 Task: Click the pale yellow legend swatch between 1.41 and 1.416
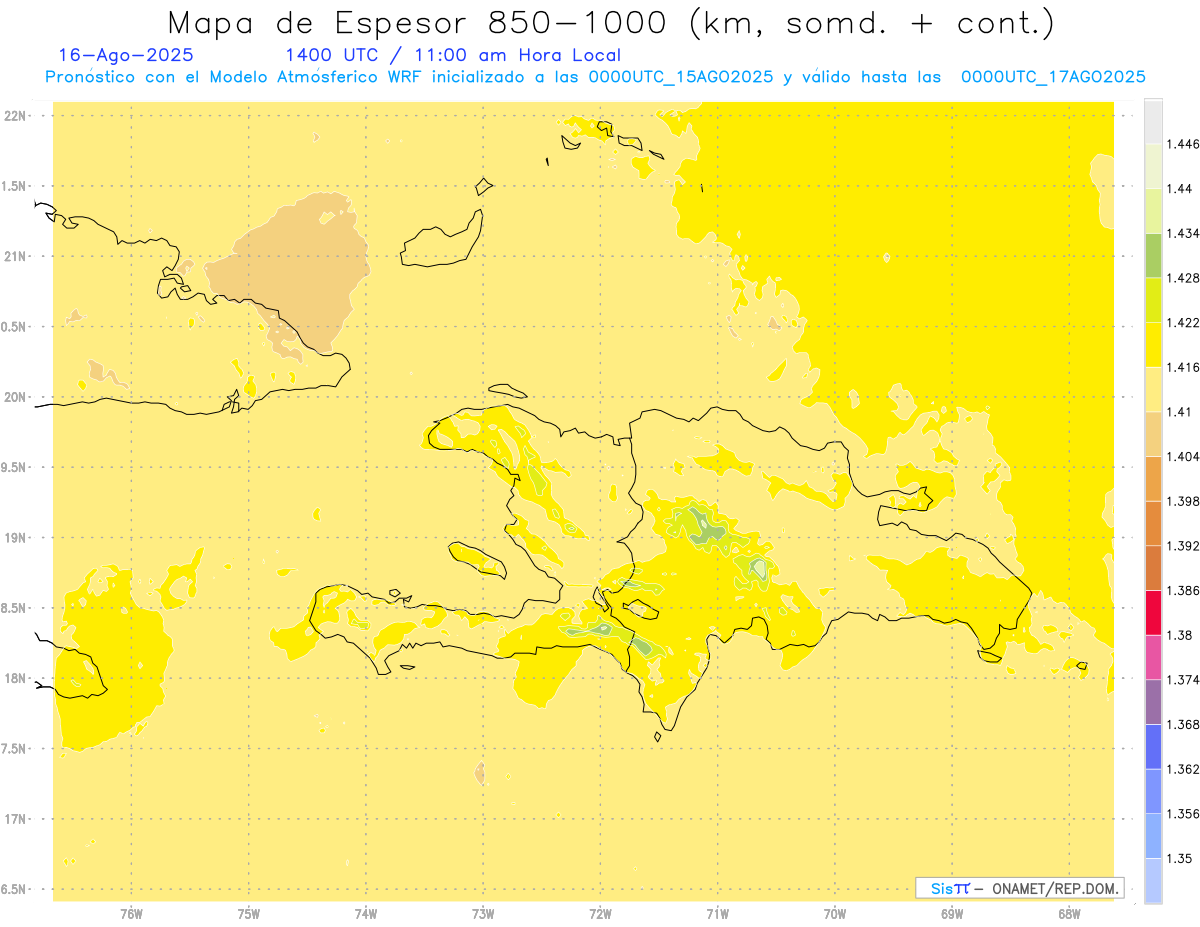coord(1153,389)
